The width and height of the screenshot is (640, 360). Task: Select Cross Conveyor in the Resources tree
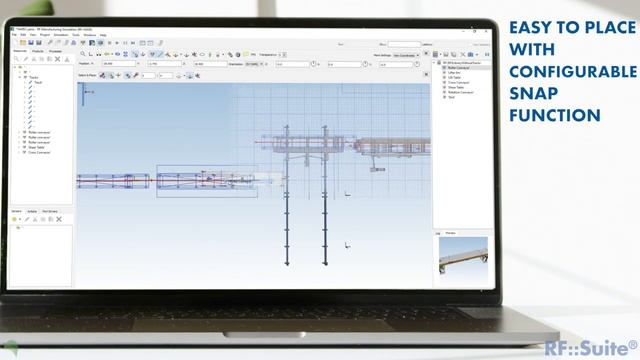tap(39, 152)
